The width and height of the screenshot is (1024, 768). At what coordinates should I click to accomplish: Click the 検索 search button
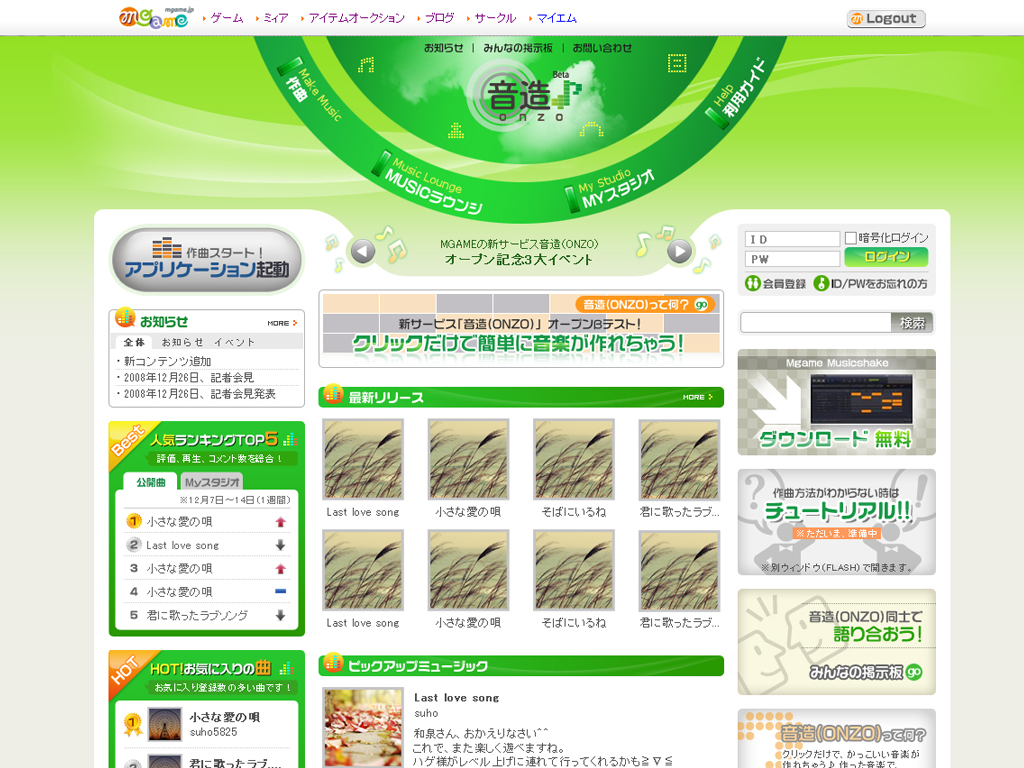[912, 323]
